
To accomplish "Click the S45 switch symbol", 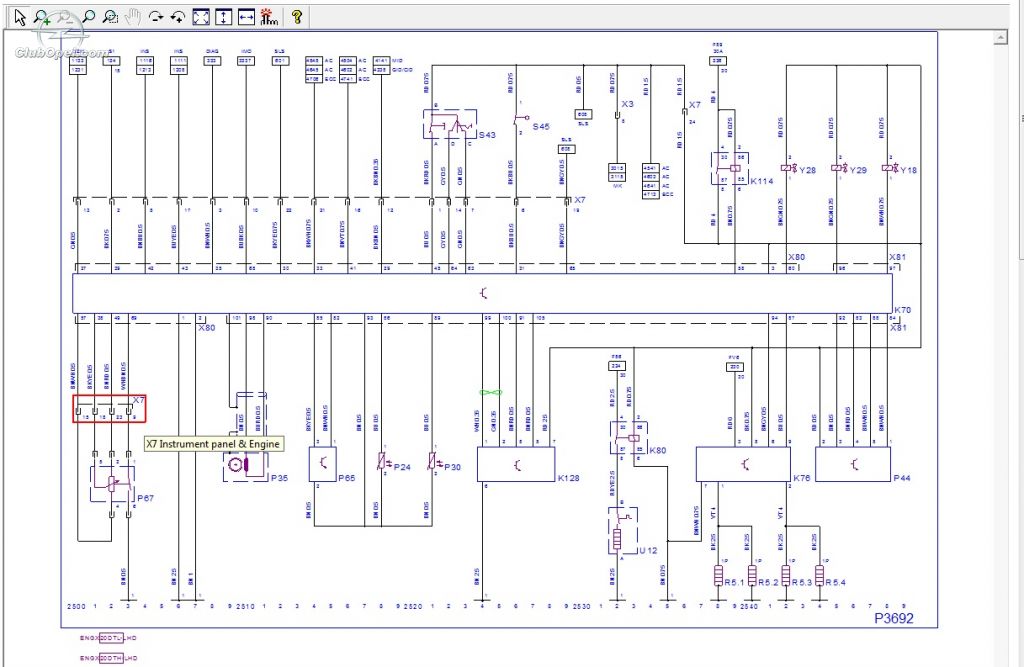I will 521,119.
